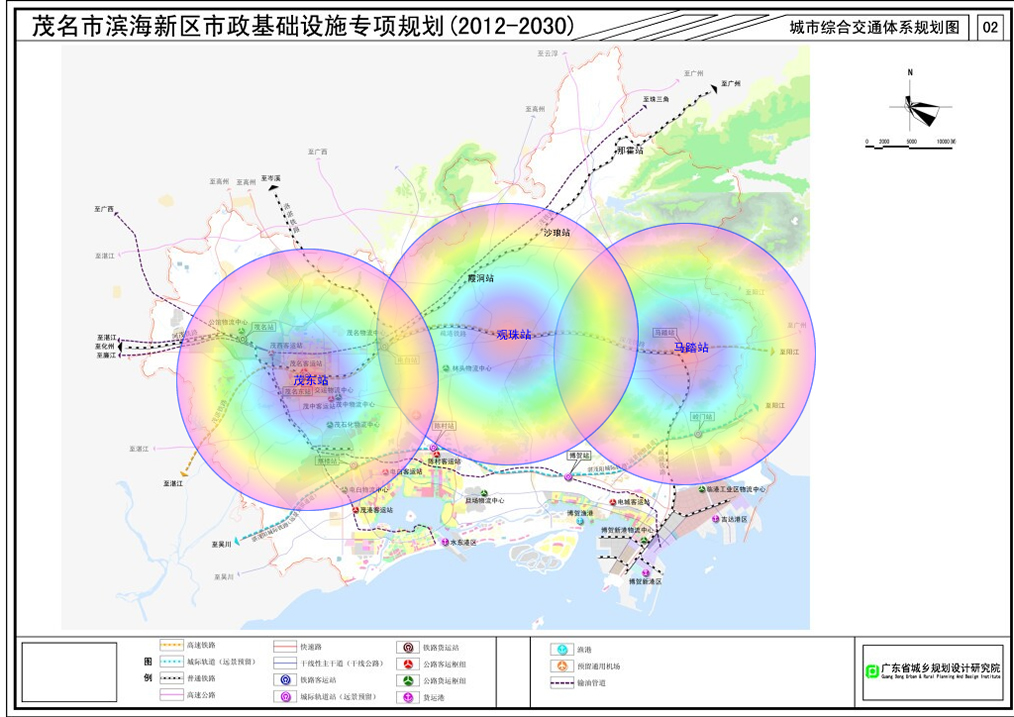Click the institute's green logo
Viewport: 1014px width, 717px height.
(x=871, y=670)
